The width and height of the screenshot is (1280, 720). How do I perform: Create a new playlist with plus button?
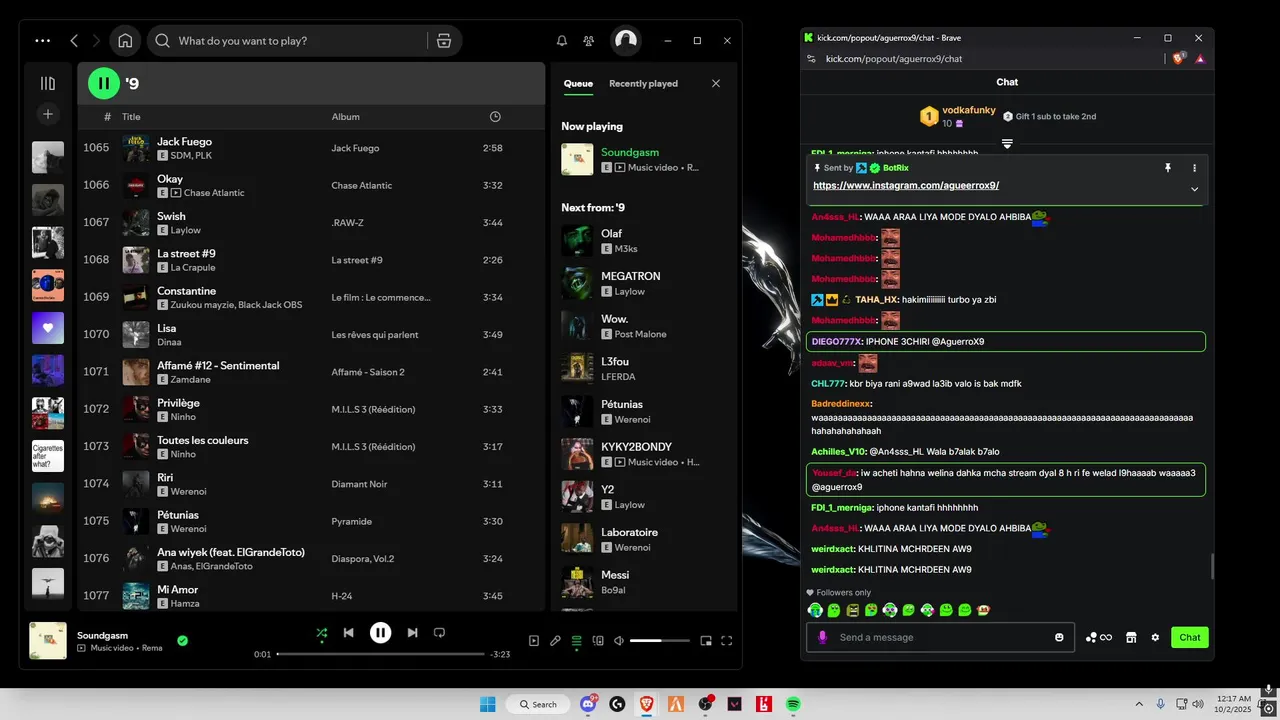(x=47, y=114)
